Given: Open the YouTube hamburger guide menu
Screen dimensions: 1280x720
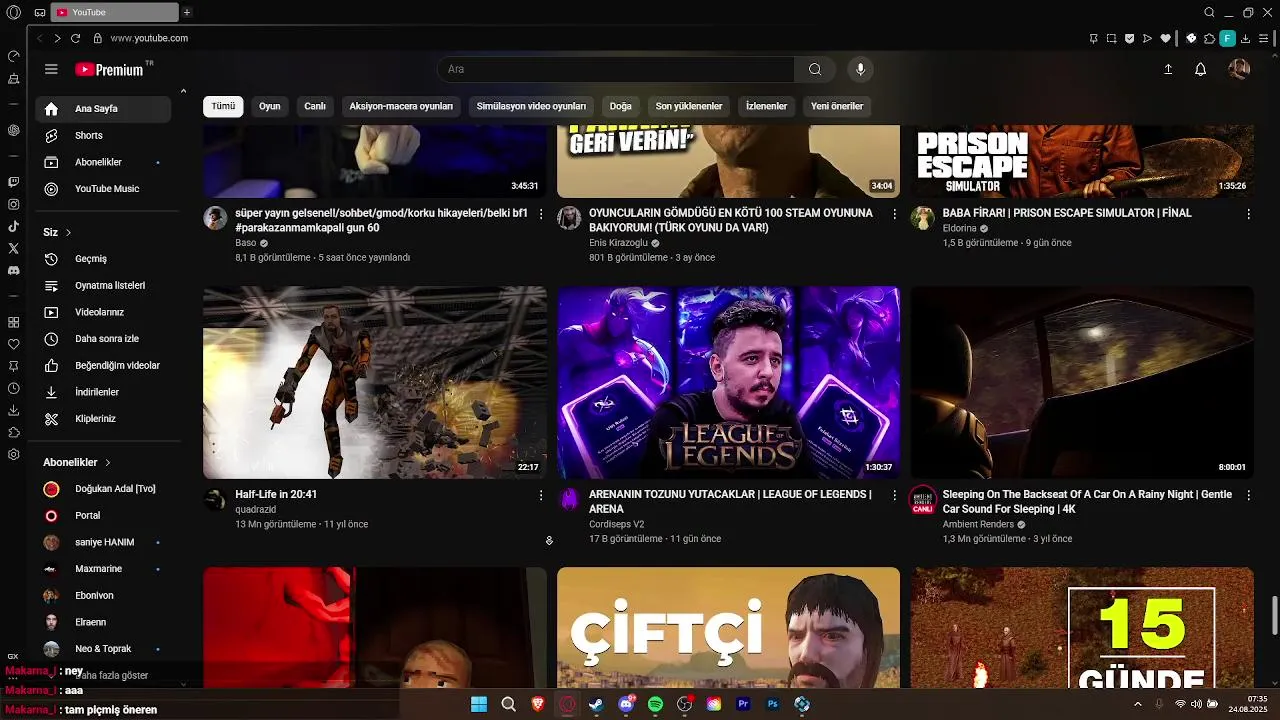Looking at the screenshot, I should [x=51, y=69].
